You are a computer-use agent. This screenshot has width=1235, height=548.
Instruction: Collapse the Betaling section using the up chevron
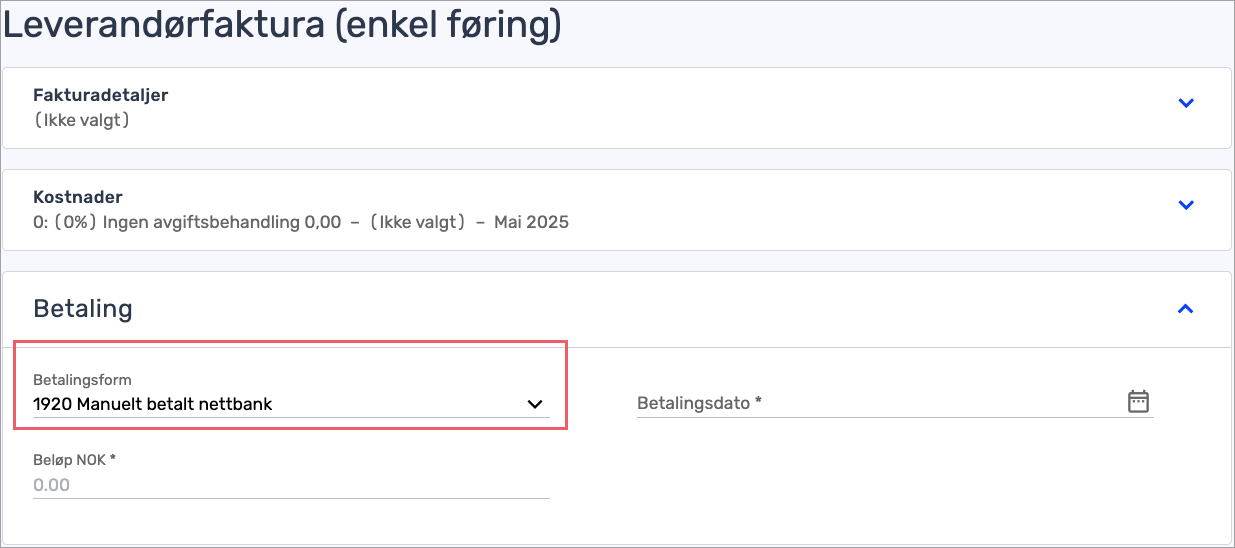click(1186, 309)
